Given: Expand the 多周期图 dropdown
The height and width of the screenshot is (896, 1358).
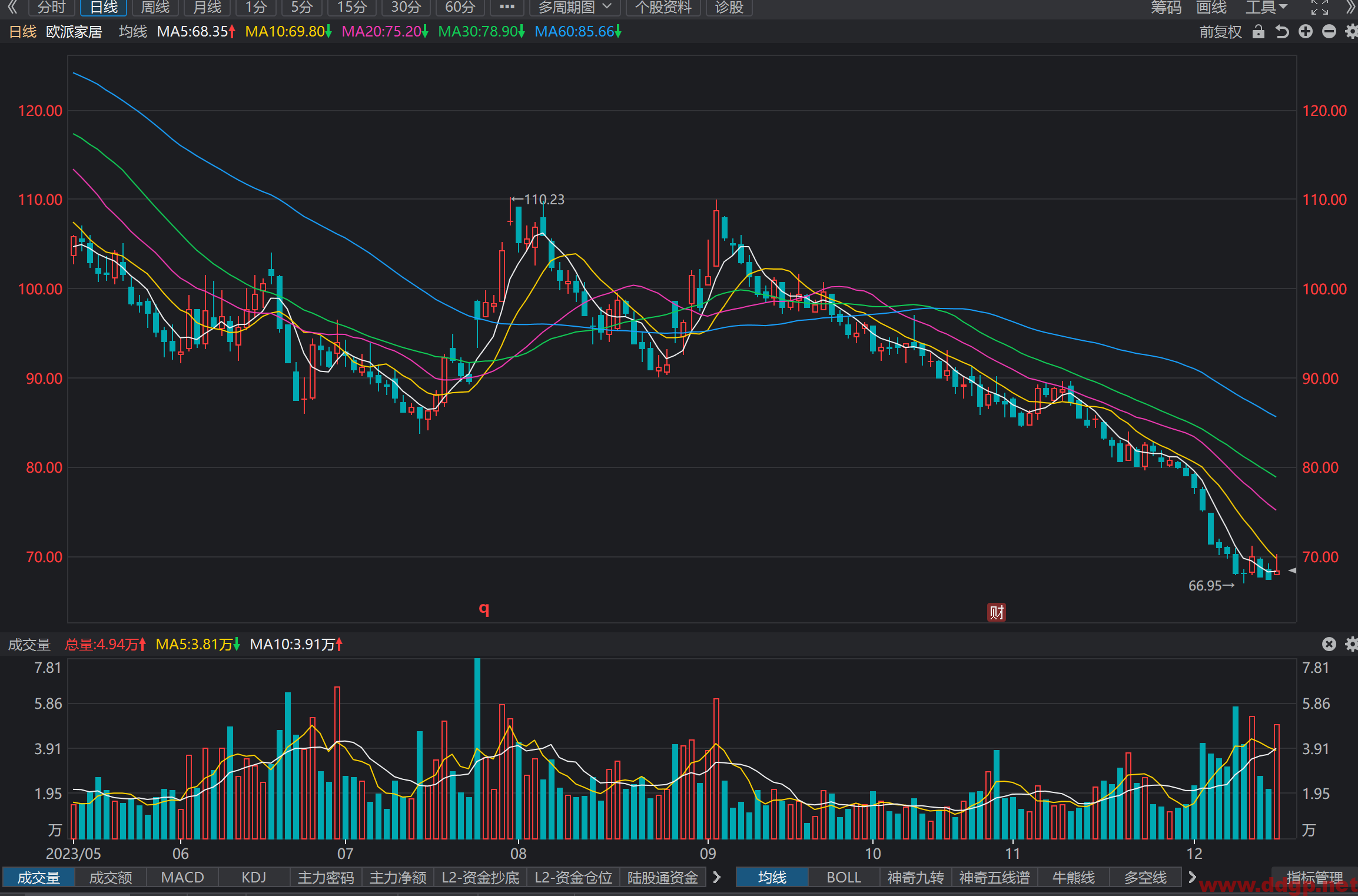Looking at the screenshot, I should click(575, 7).
